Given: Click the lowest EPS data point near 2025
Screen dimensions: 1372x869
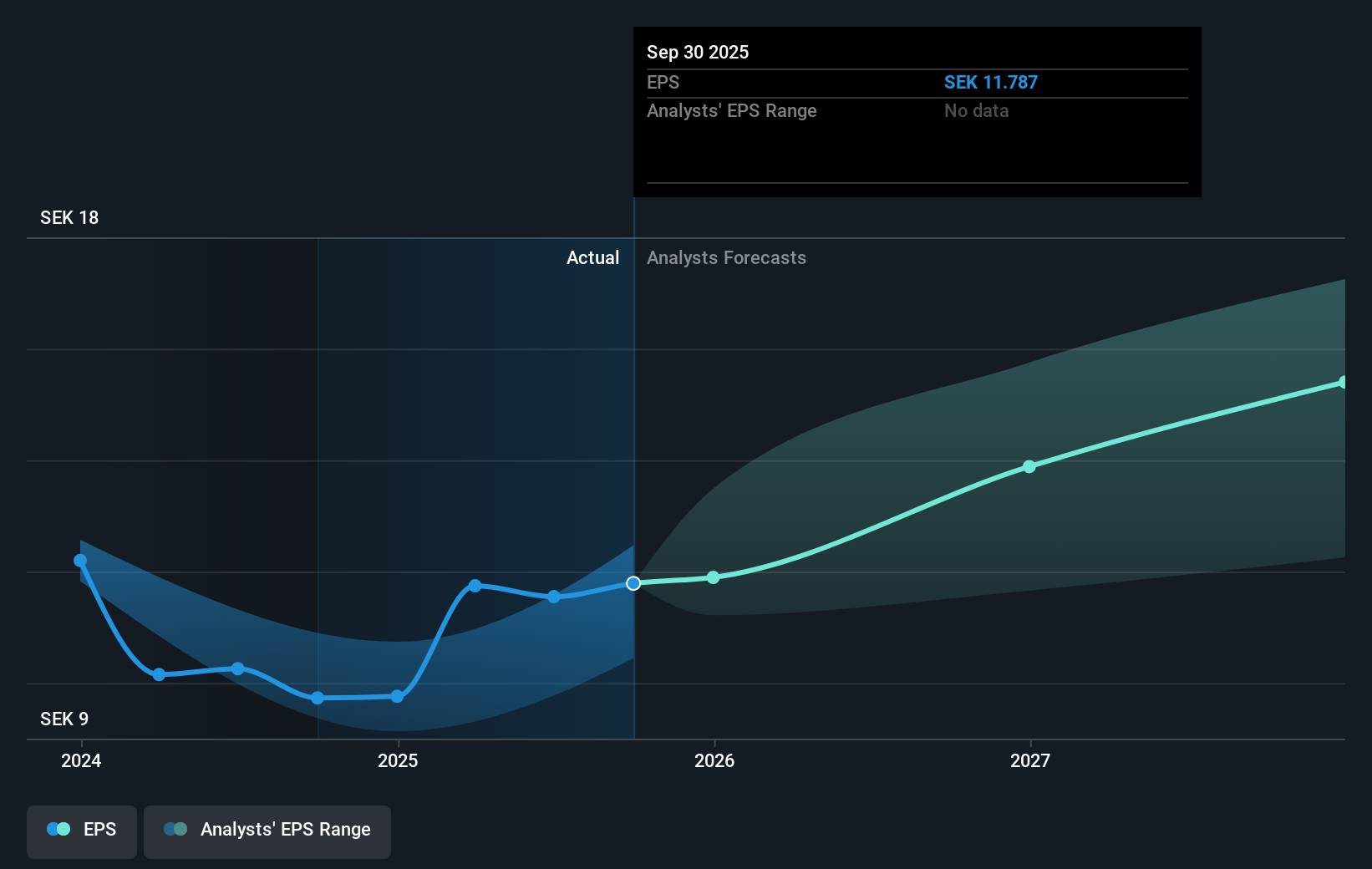Looking at the screenshot, I should [x=318, y=698].
